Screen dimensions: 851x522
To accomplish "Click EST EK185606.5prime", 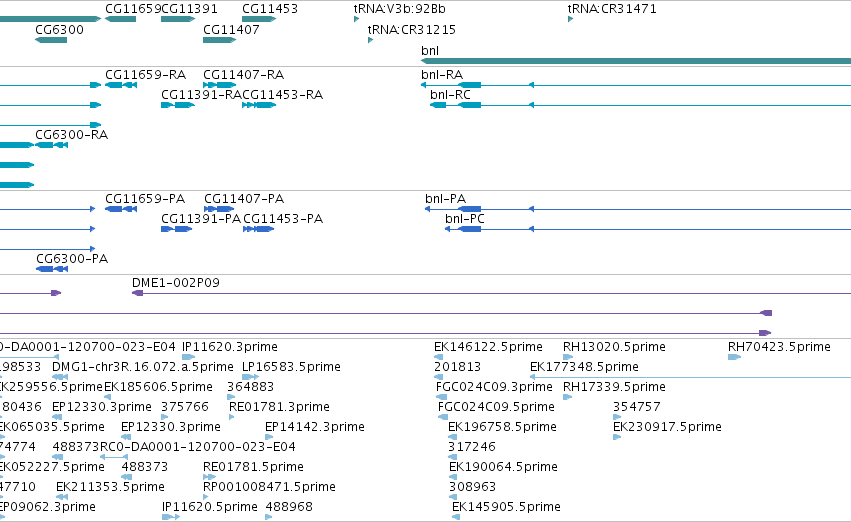I will point(158,387).
